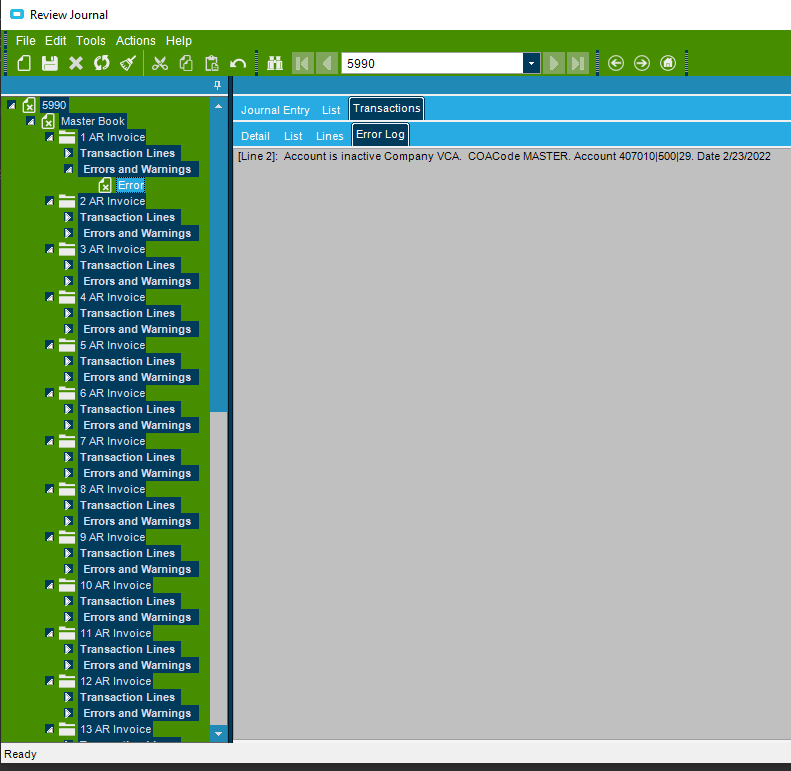Screen dimensions: 791x771
Task: Expand Errors and Warnings under 9 AR Invoice
Action: tap(69, 569)
